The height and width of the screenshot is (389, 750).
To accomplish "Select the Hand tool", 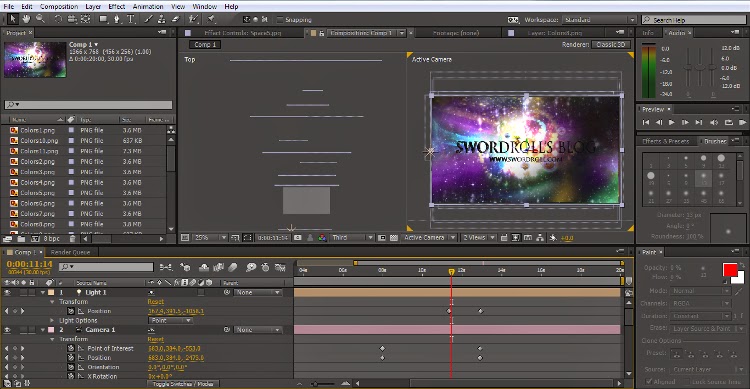I will pos(26,19).
